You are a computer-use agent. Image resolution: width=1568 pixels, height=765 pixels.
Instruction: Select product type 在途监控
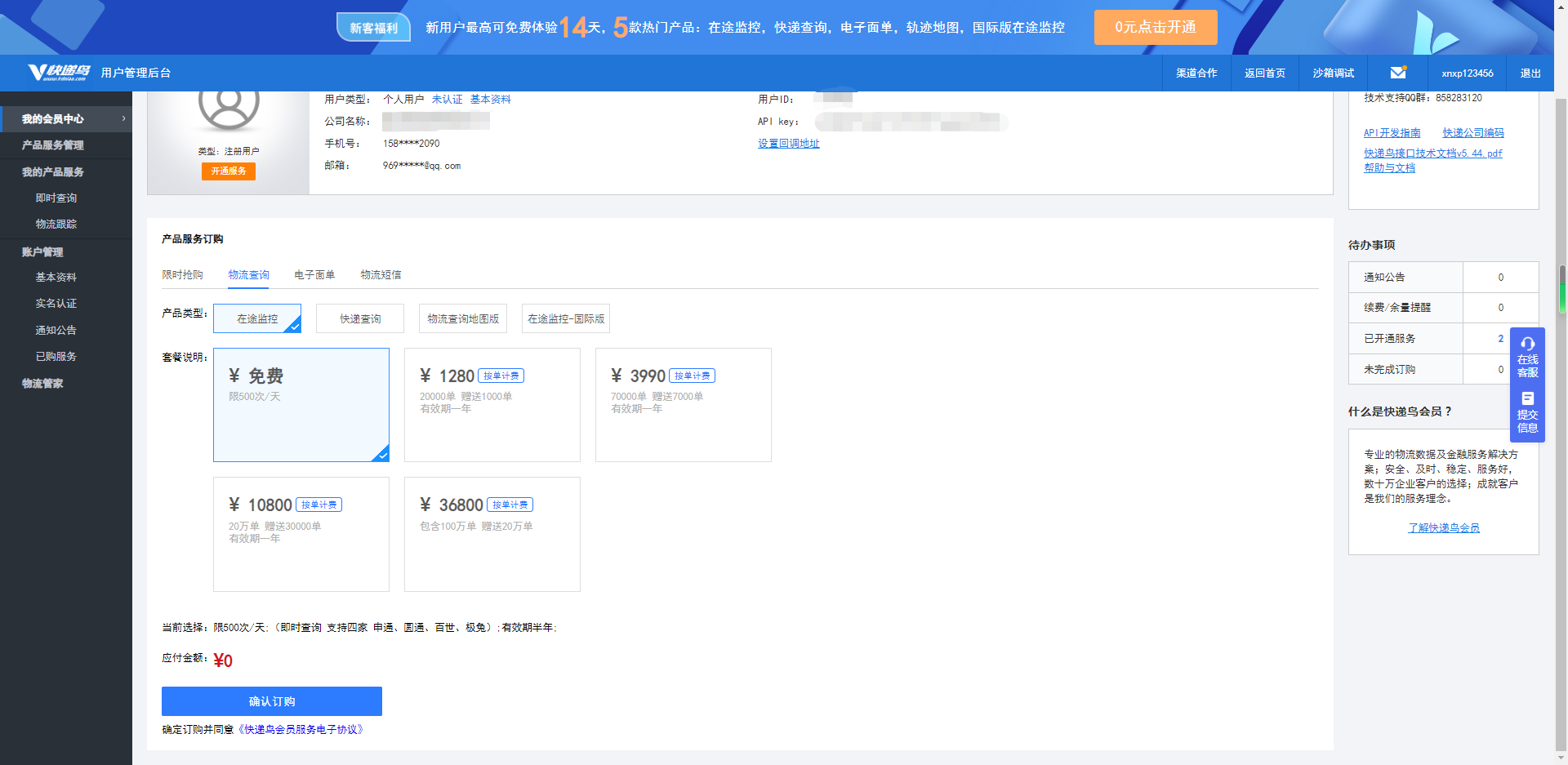tap(257, 318)
